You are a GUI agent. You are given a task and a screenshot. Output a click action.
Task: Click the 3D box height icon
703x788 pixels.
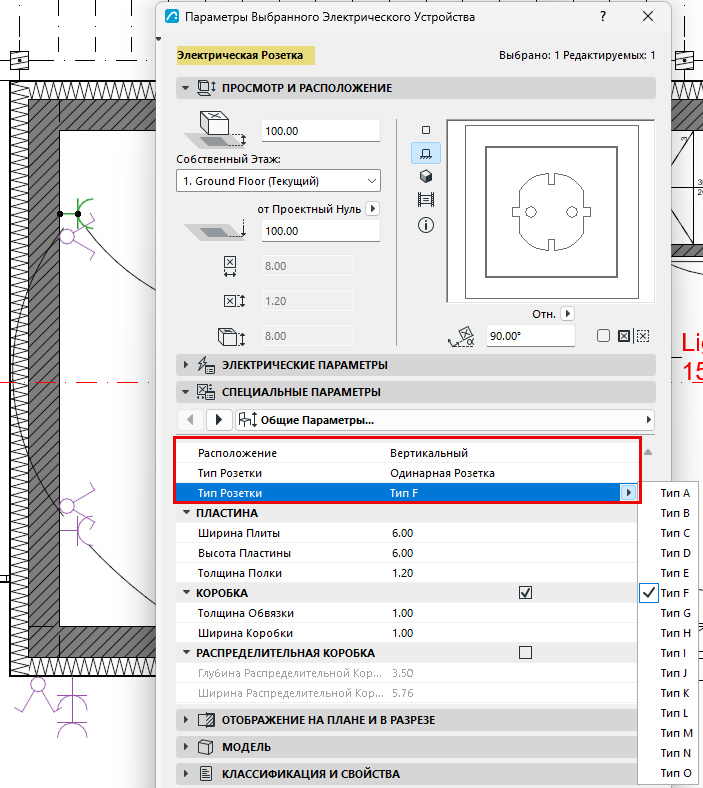pos(231,336)
